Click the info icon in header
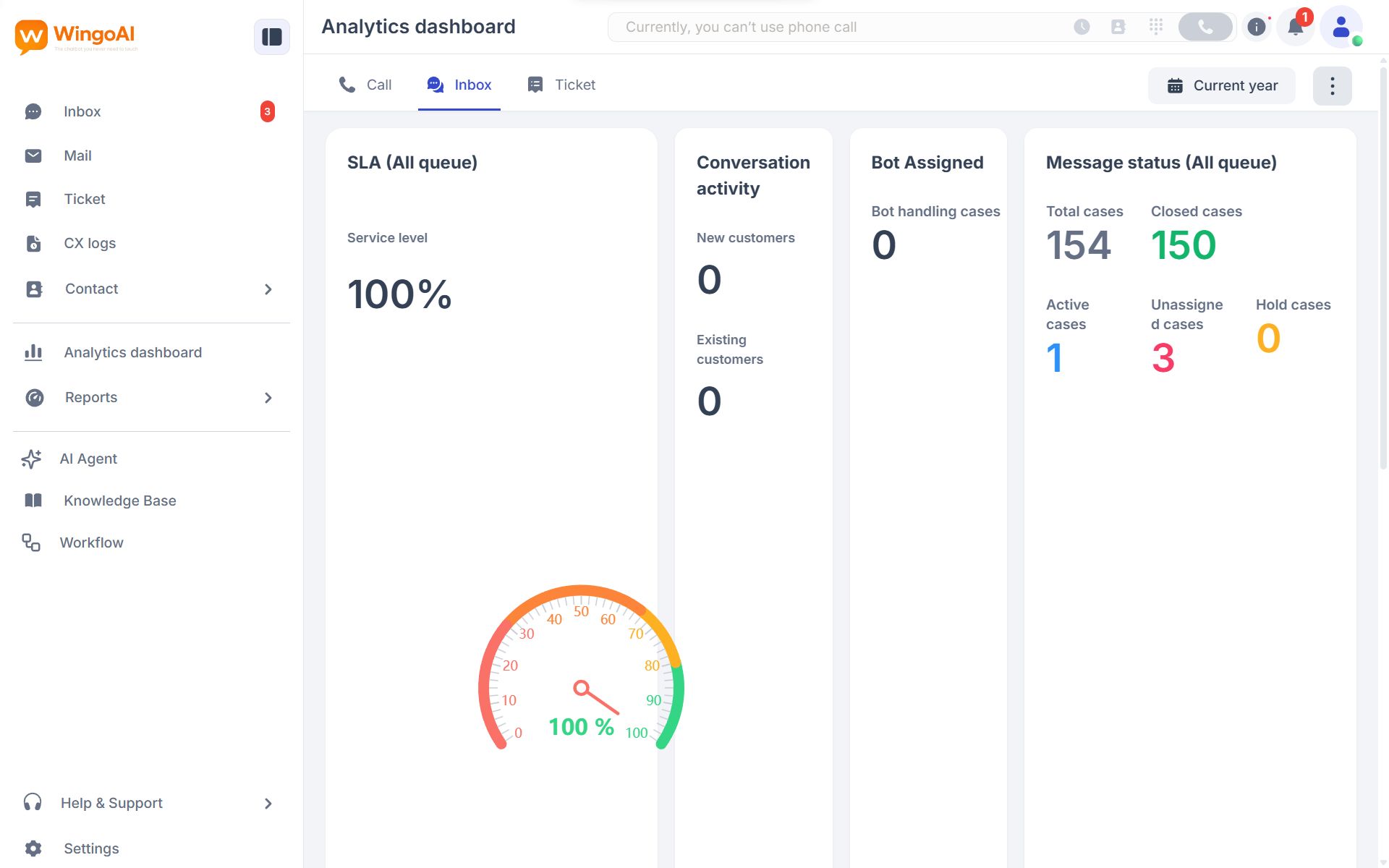 click(1257, 27)
